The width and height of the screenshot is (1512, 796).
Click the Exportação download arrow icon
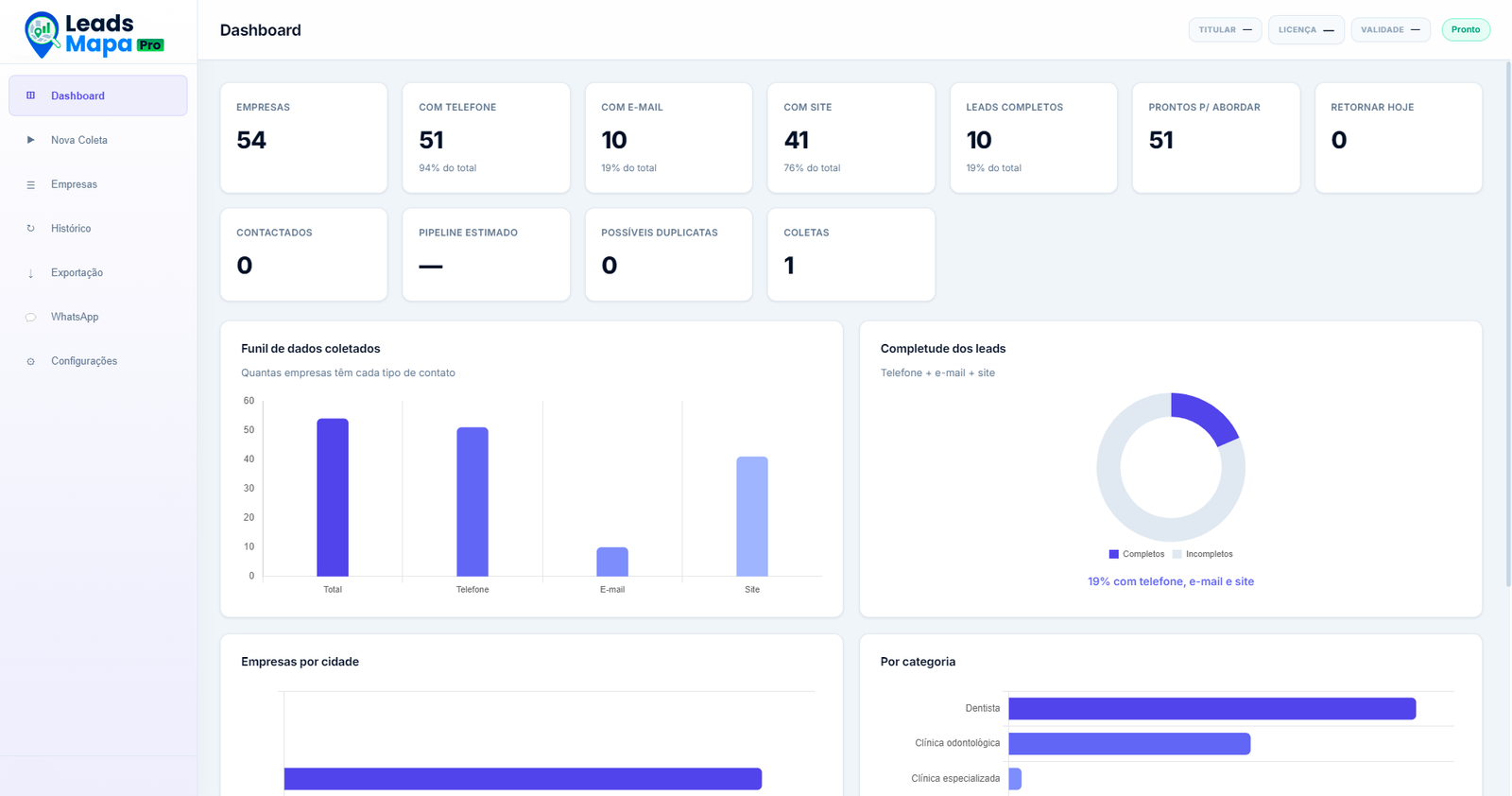coord(30,273)
